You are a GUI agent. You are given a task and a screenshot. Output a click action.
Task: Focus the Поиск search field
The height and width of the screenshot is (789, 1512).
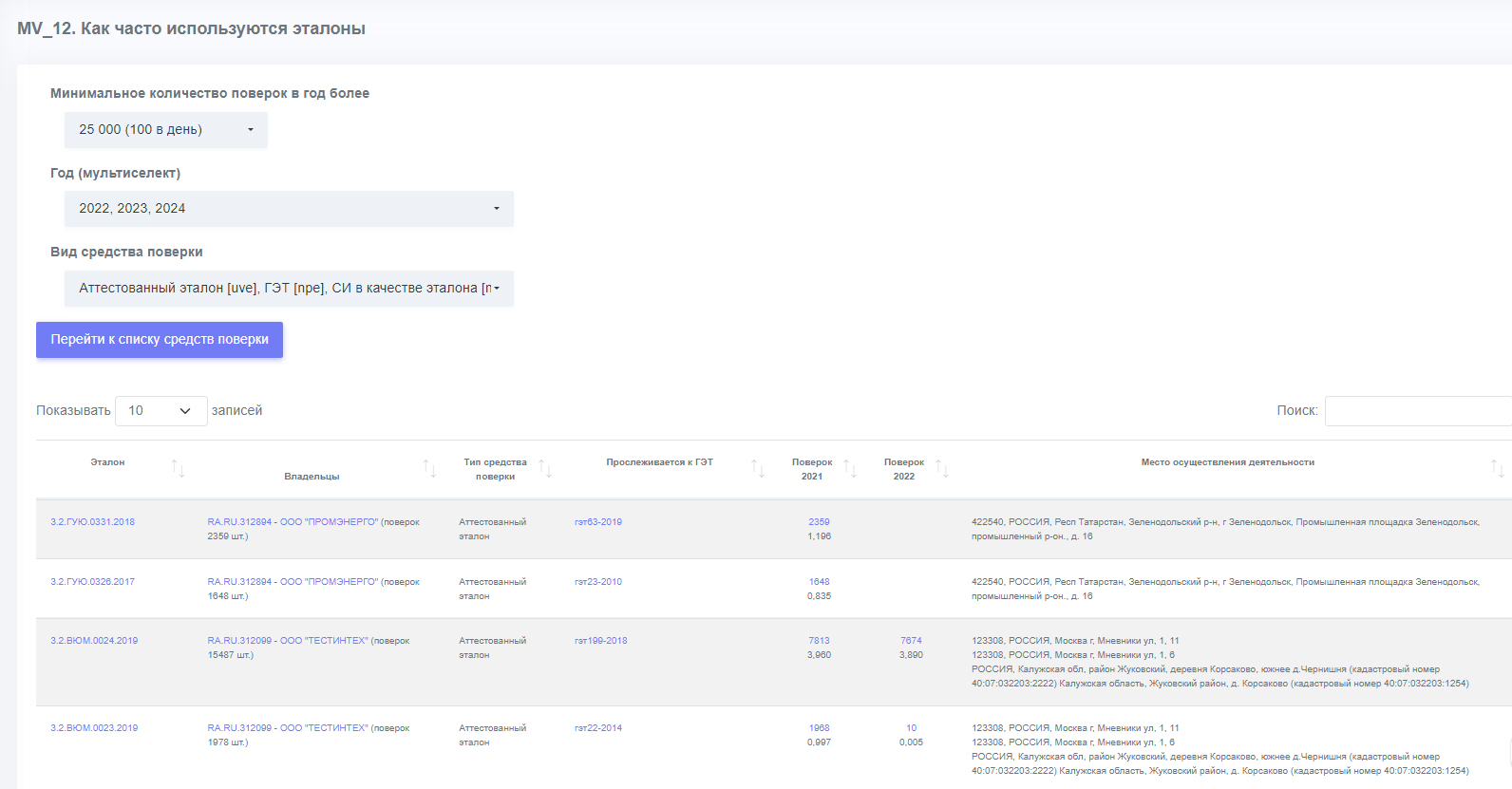click(x=1418, y=411)
